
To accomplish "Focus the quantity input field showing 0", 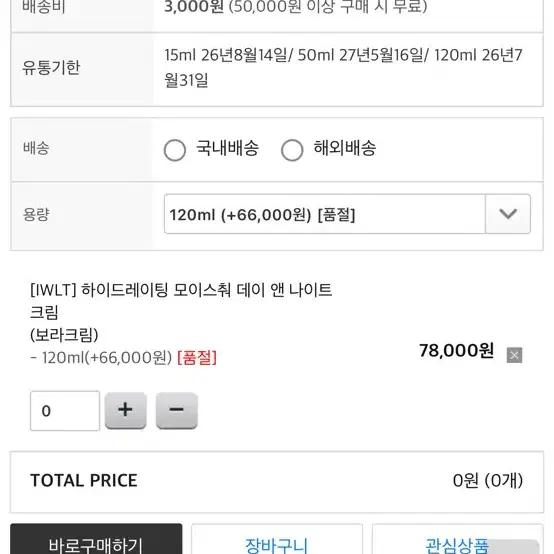I will (x=65, y=411).
